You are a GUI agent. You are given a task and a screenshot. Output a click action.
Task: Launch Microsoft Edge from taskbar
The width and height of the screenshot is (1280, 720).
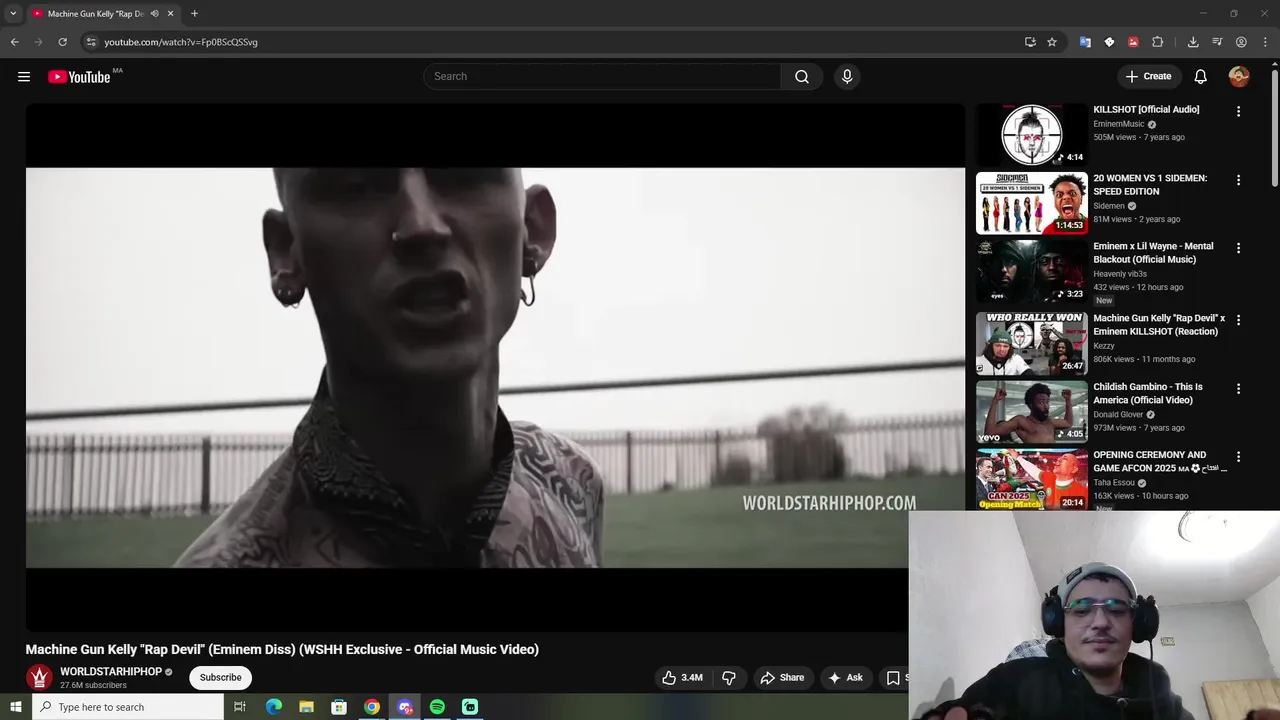pyautogui.click(x=273, y=707)
